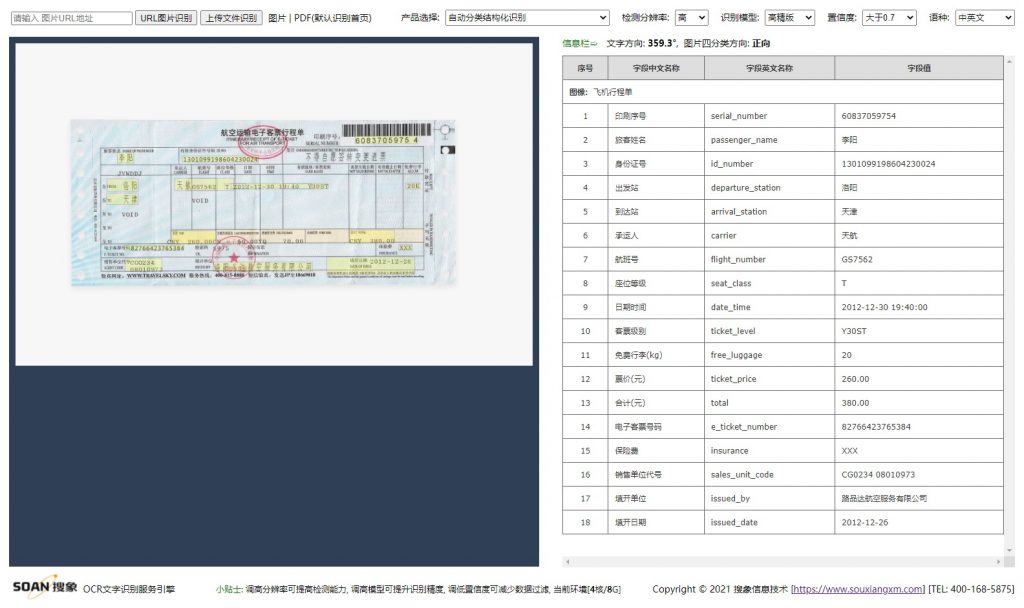Screen dimensions: 1024x608
Task: Click the SOAN 搜象 logo
Action: (x=44, y=586)
